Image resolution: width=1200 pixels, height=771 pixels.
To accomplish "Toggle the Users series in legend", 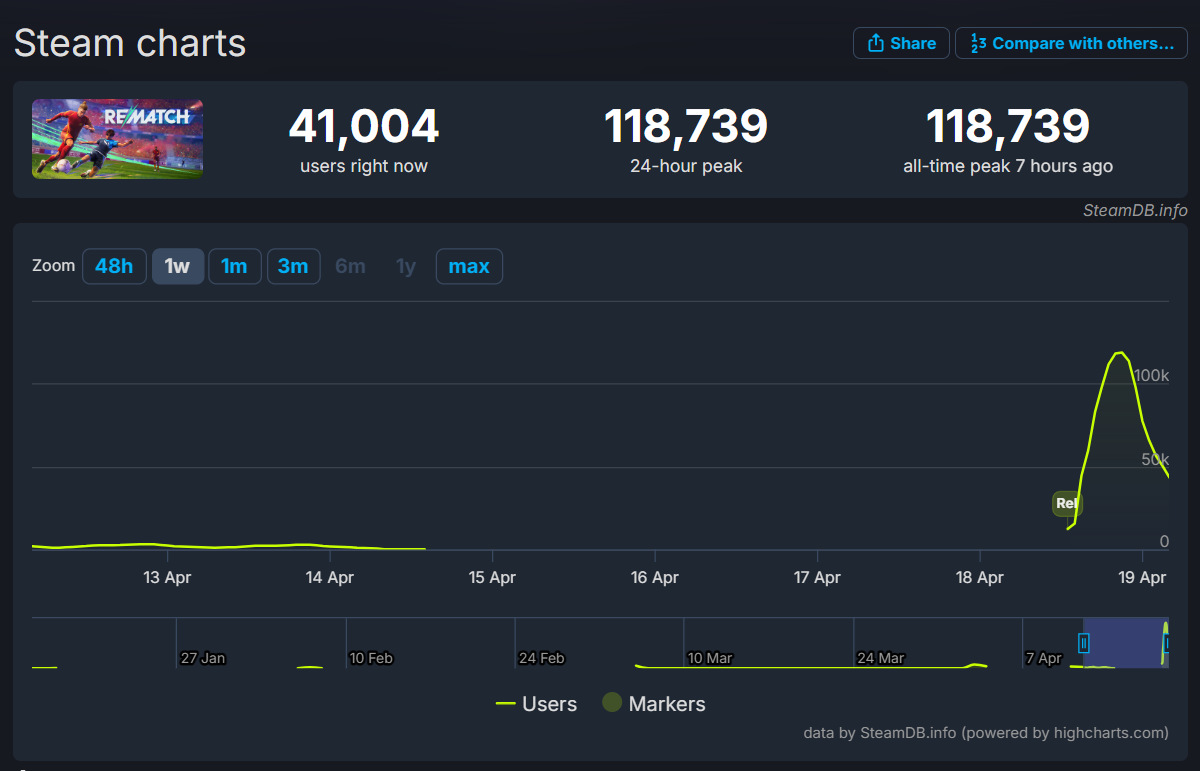I will click(536, 704).
